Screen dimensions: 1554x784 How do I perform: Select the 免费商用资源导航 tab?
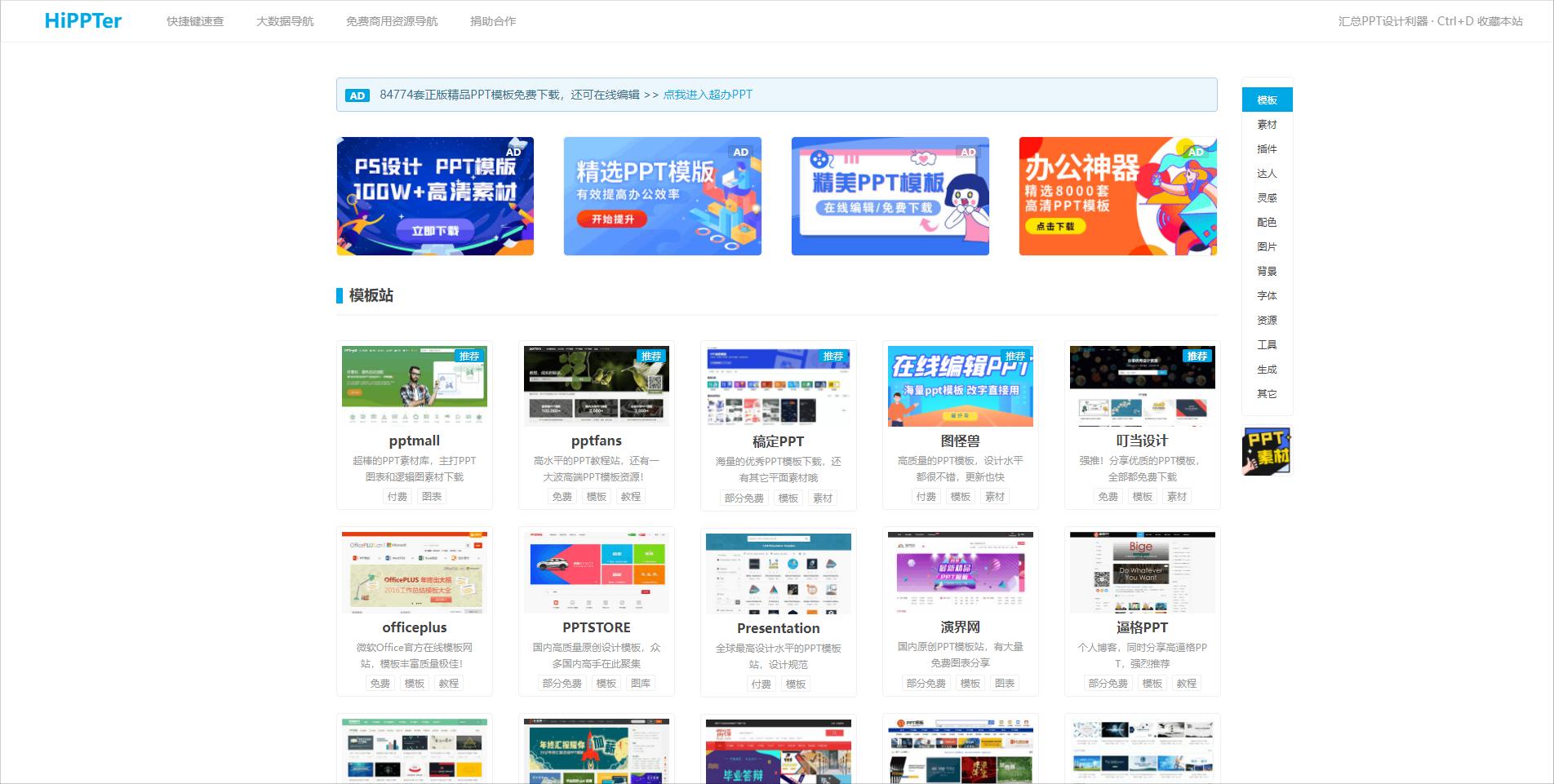[x=392, y=21]
